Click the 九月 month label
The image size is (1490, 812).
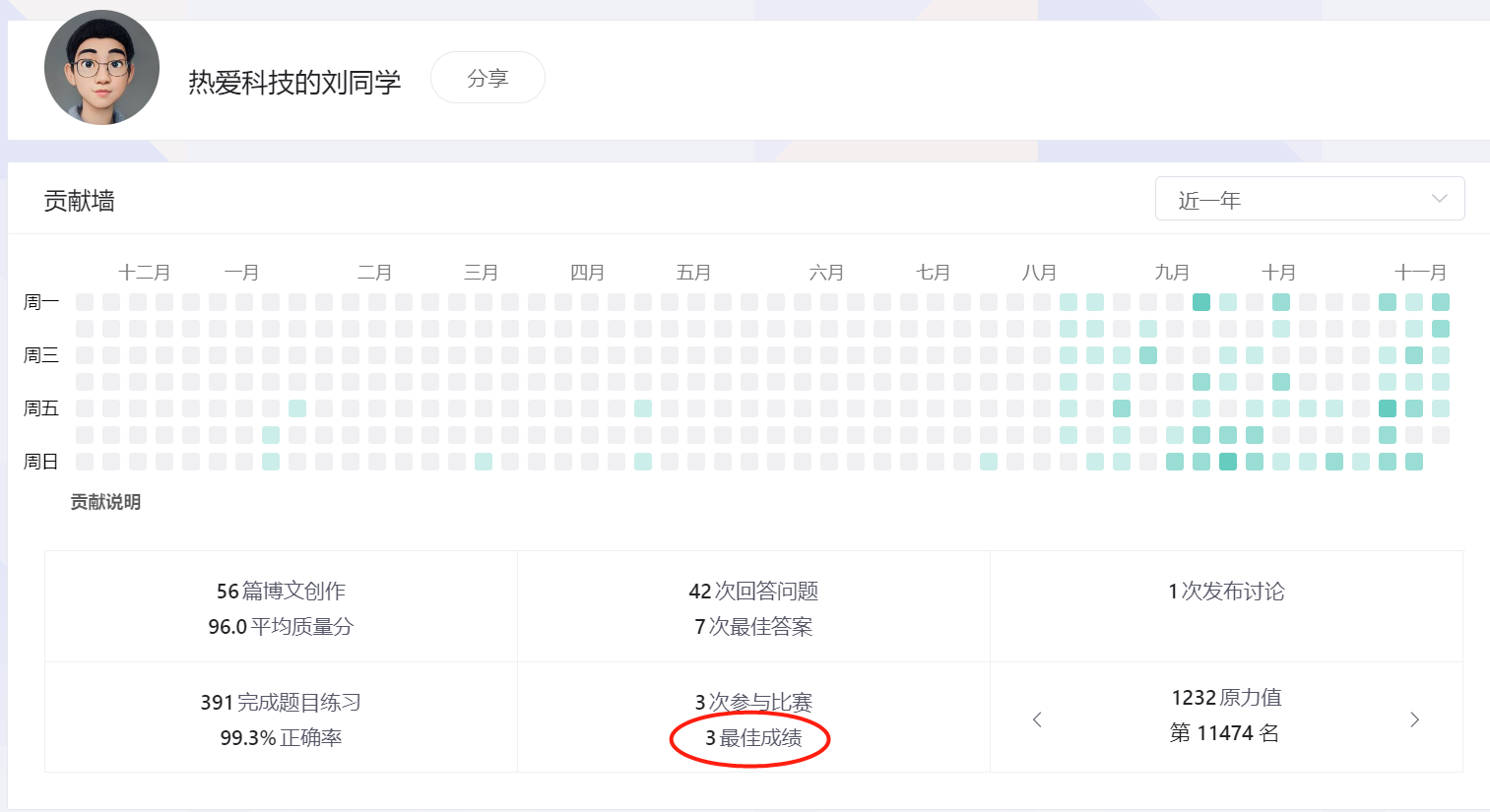click(1172, 273)
